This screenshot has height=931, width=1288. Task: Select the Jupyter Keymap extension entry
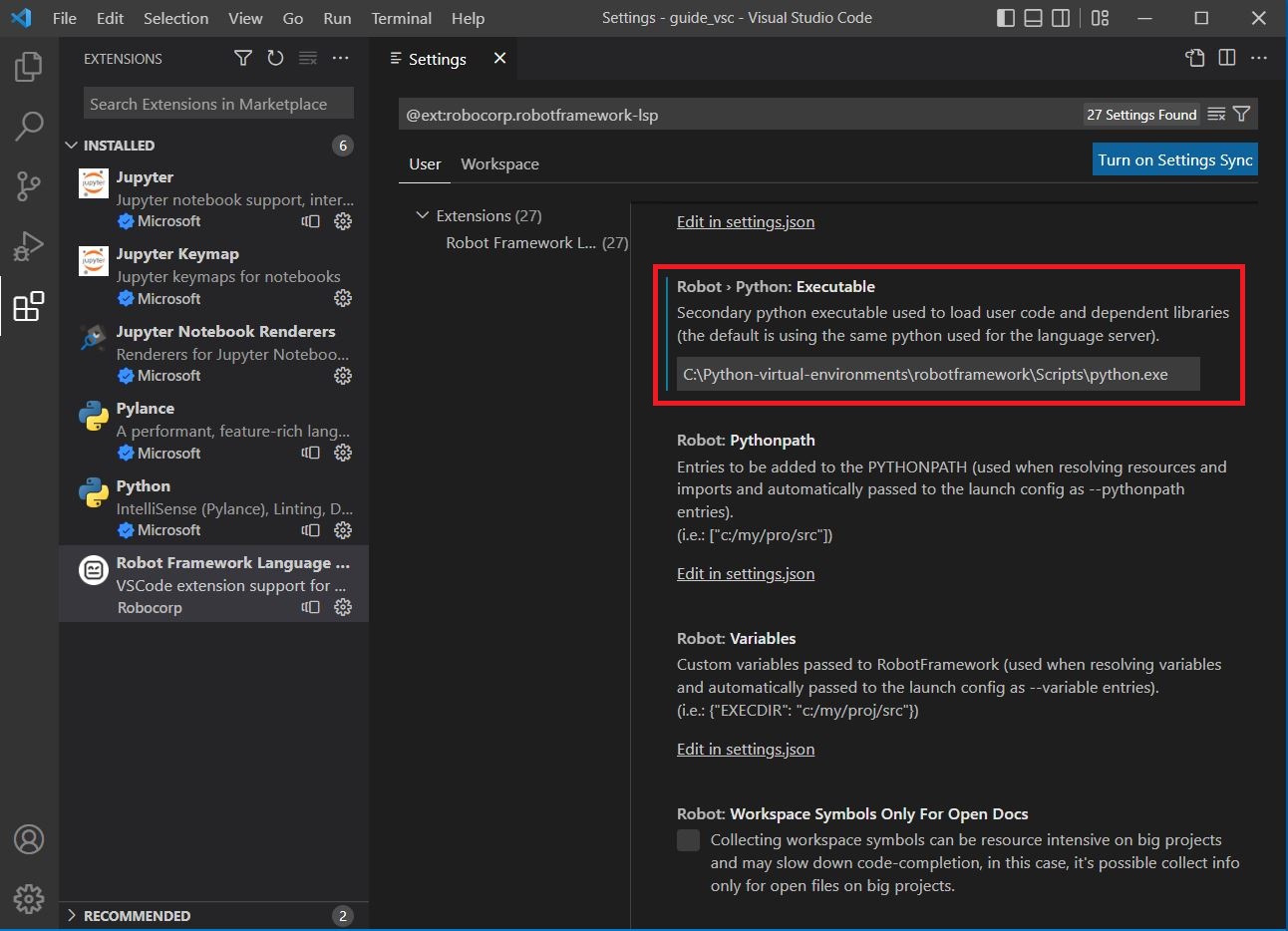213,275
